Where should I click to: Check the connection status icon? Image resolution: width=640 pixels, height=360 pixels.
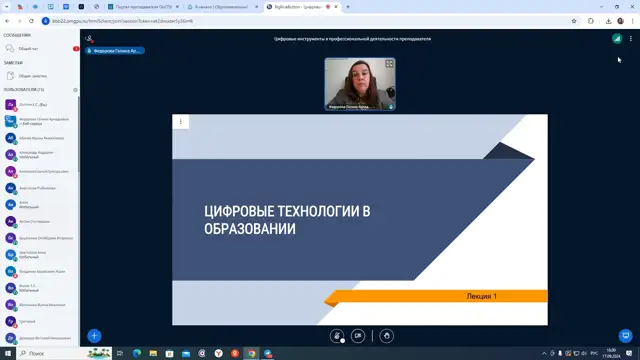pos(617,39)
